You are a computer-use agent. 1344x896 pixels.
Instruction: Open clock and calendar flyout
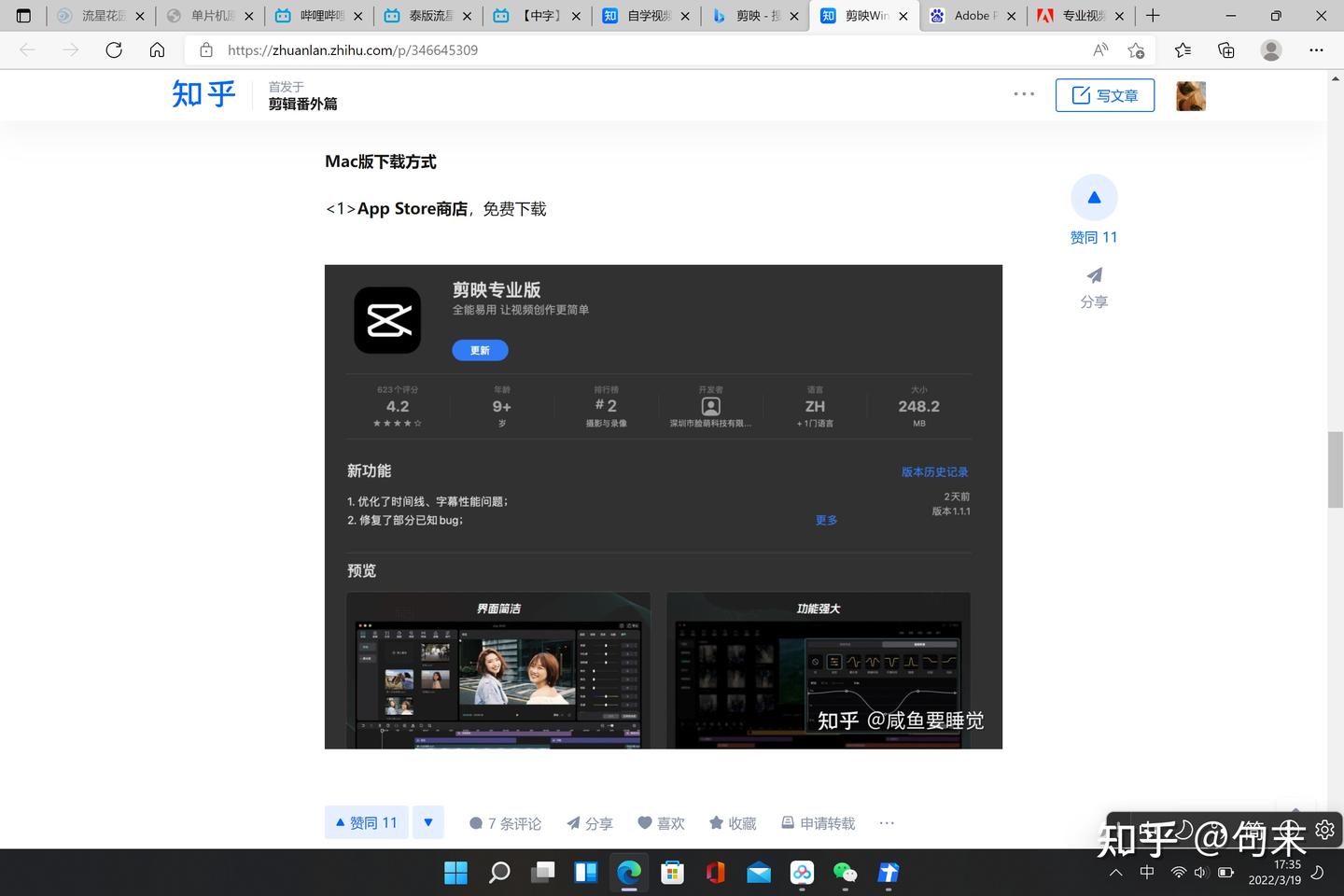(x=1275, y=873)
